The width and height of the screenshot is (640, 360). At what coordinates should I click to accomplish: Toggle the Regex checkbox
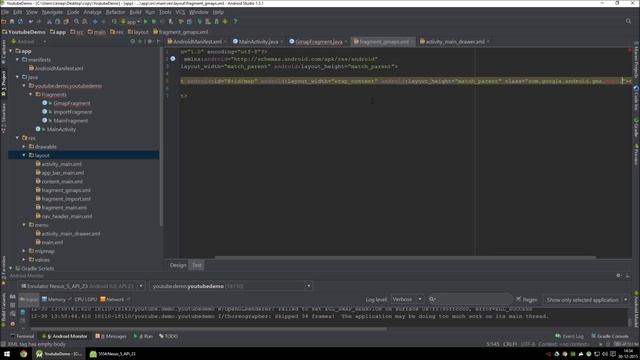pos(518,300)
